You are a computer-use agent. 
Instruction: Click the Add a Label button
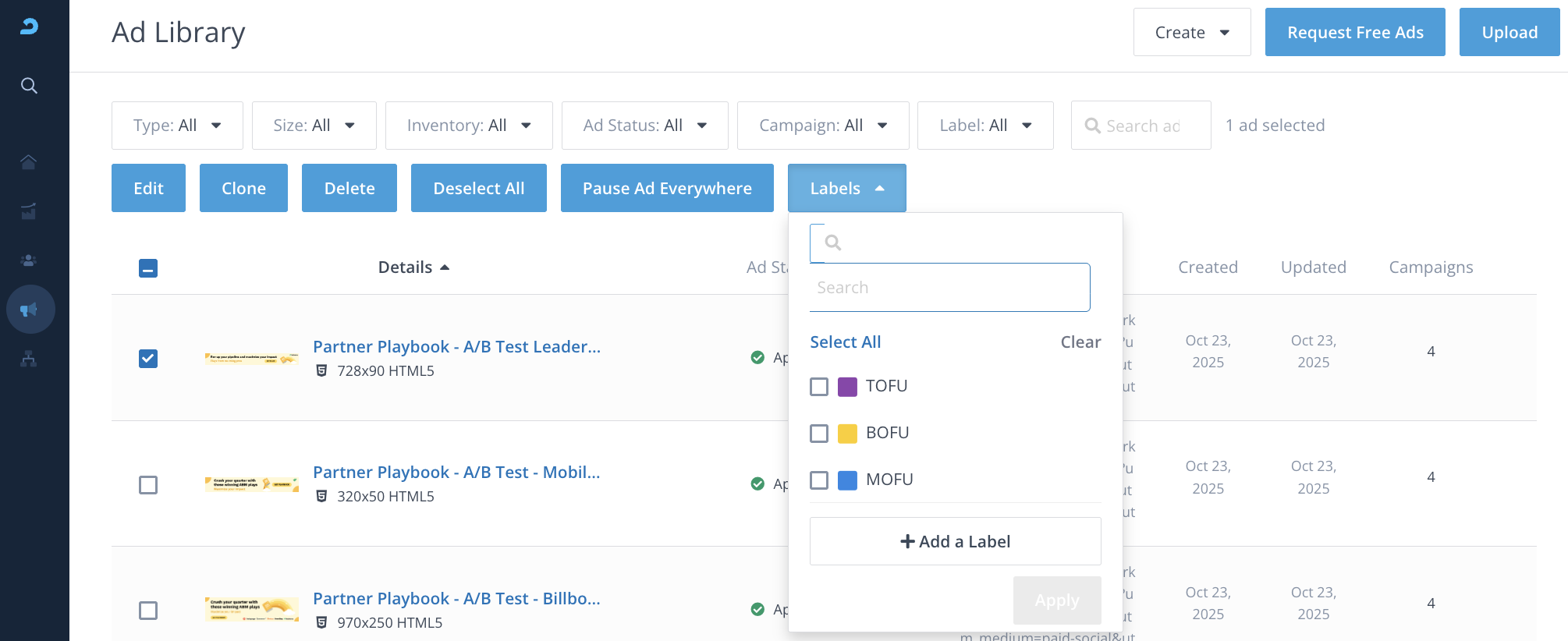tap(955, 542)
